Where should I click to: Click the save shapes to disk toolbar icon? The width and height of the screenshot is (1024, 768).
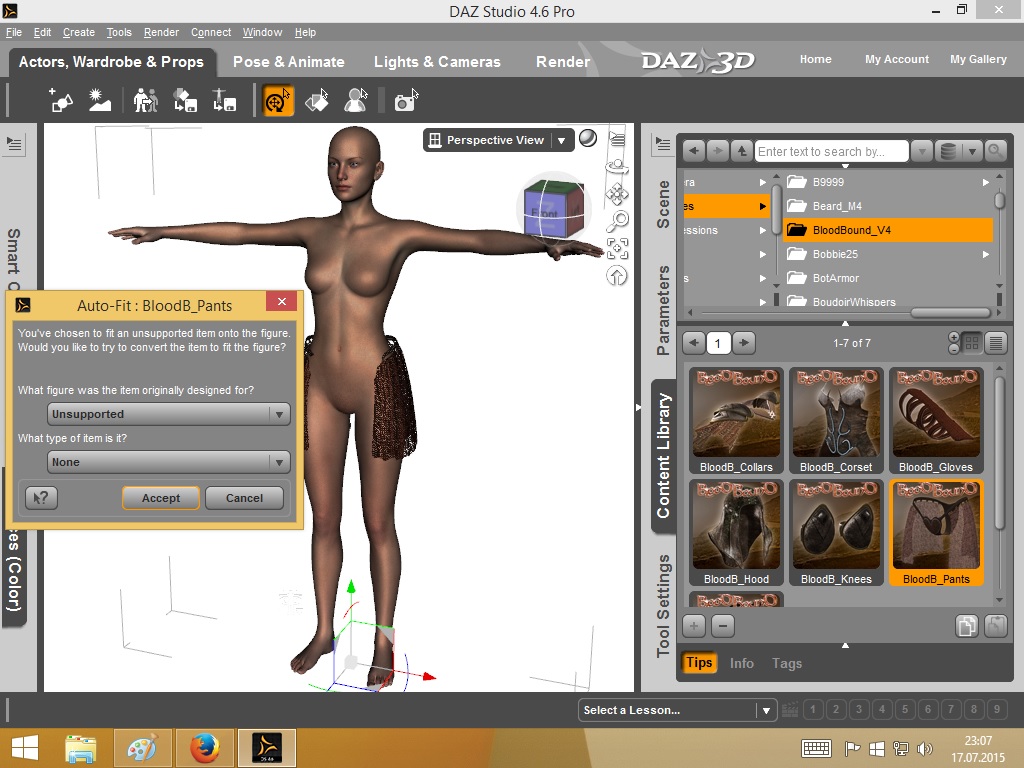185,101
